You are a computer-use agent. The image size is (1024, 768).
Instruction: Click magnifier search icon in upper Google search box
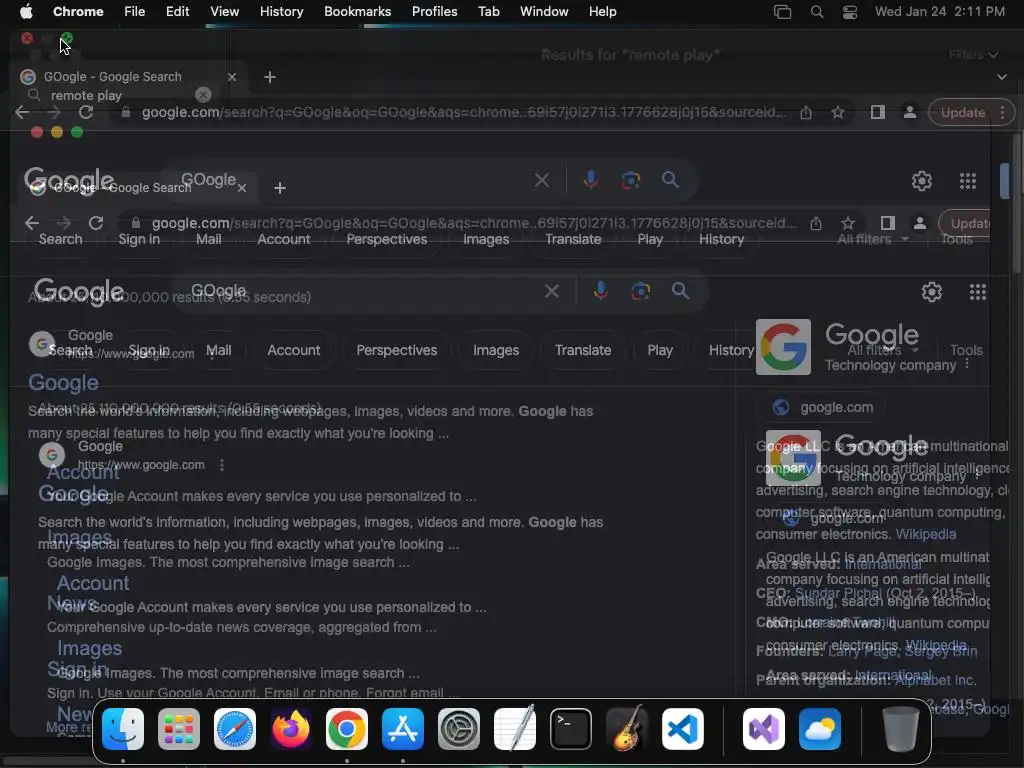[670, 180]
